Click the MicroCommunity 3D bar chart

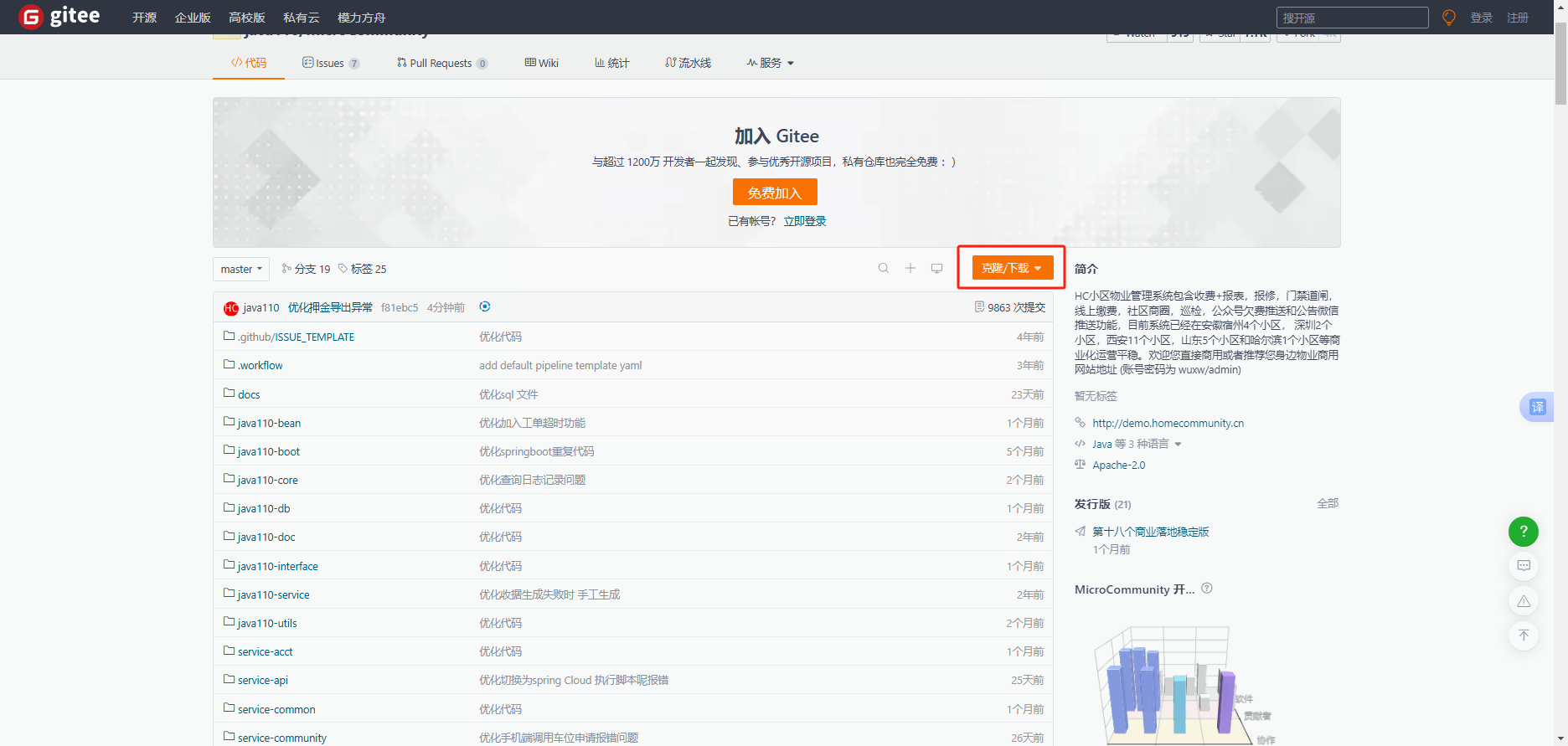click(x=1183, y=684)
